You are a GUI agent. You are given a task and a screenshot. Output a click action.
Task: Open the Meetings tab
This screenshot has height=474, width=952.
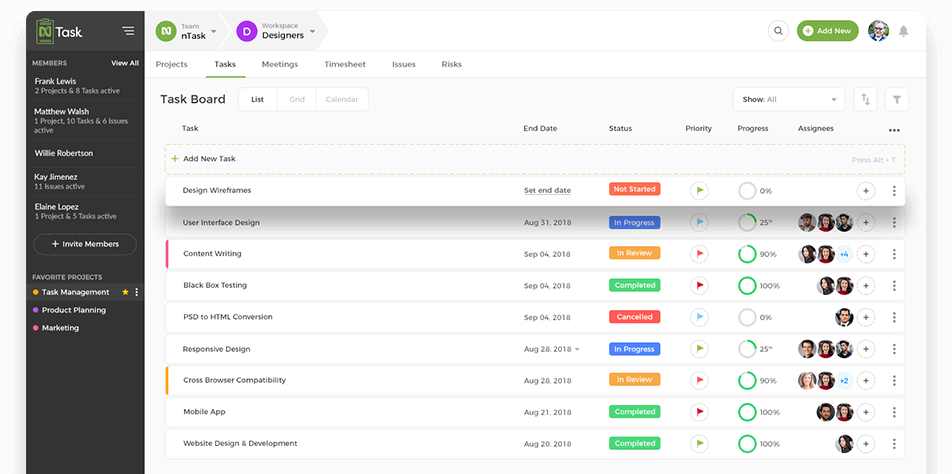(x=280, y=64)
